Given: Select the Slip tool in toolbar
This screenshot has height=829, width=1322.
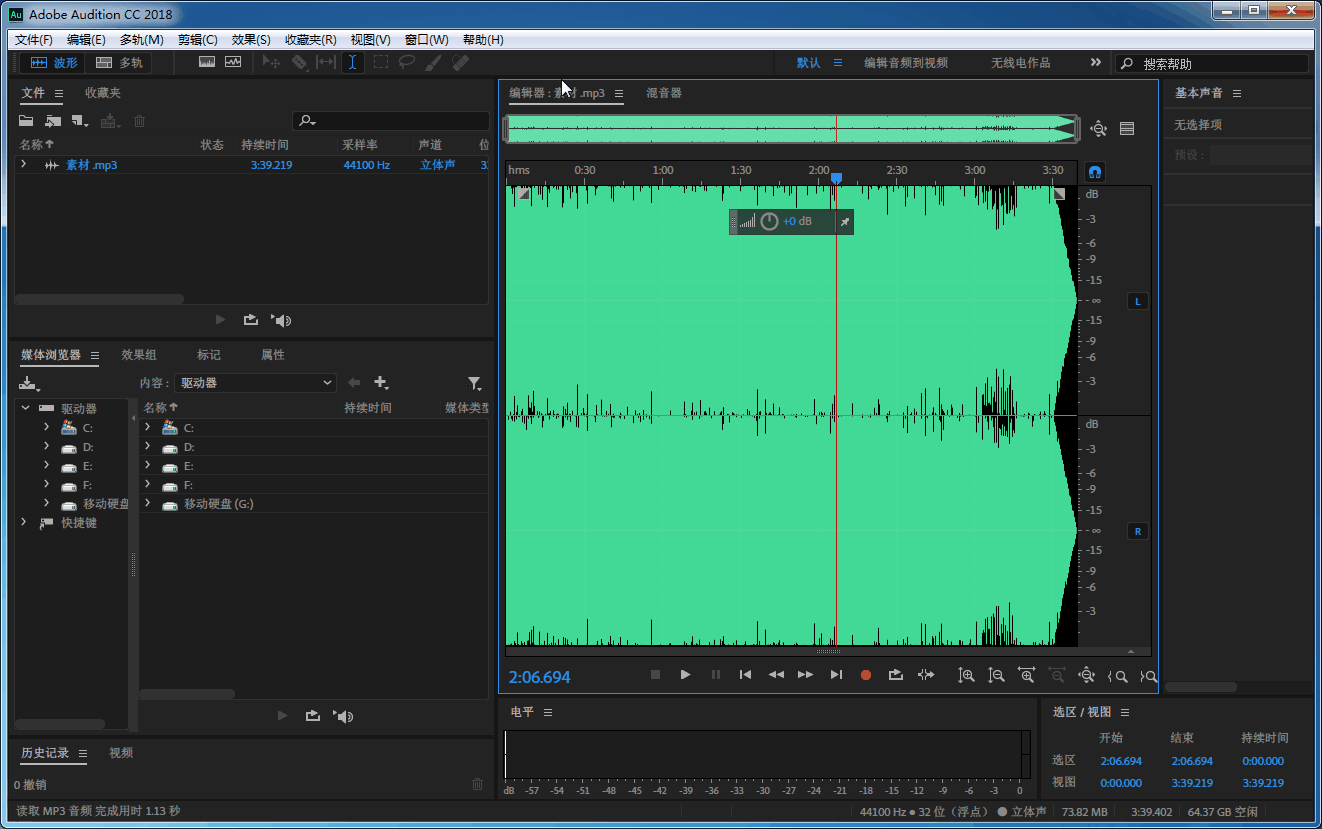Looking at the screenshot, I should click(326, 62).
